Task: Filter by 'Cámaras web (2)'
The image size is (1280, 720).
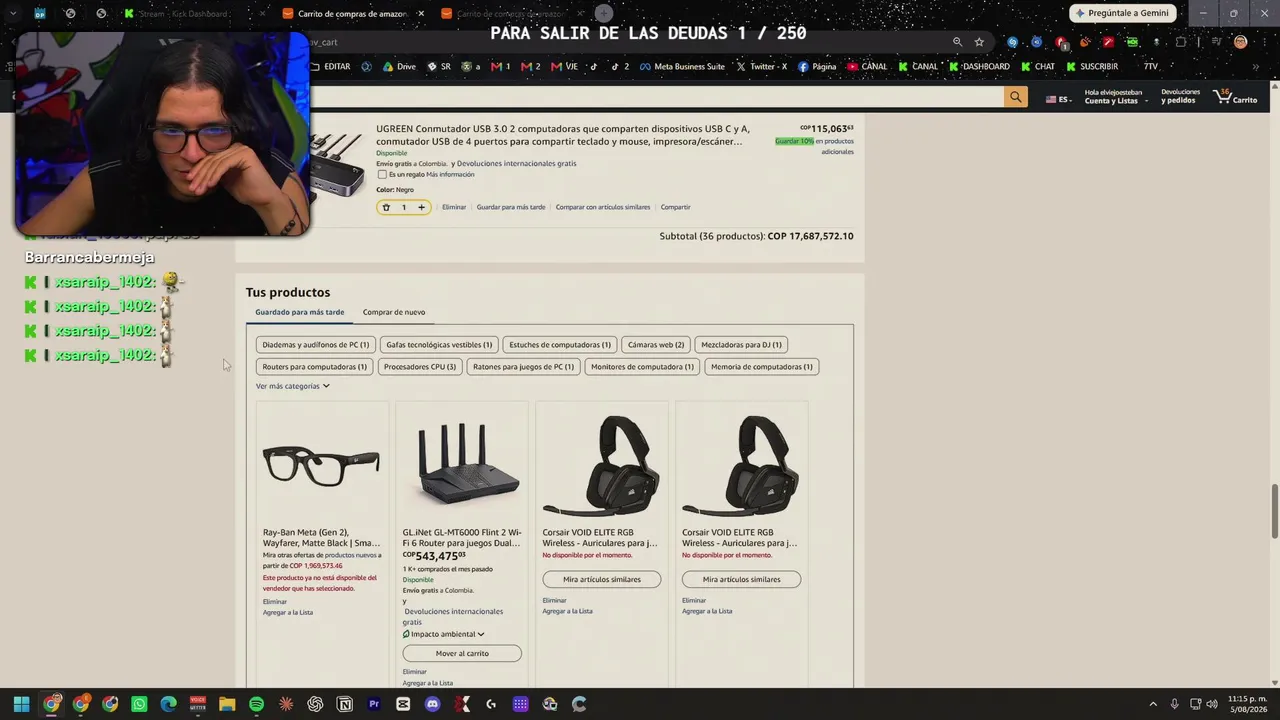Action: click(656, 345)
